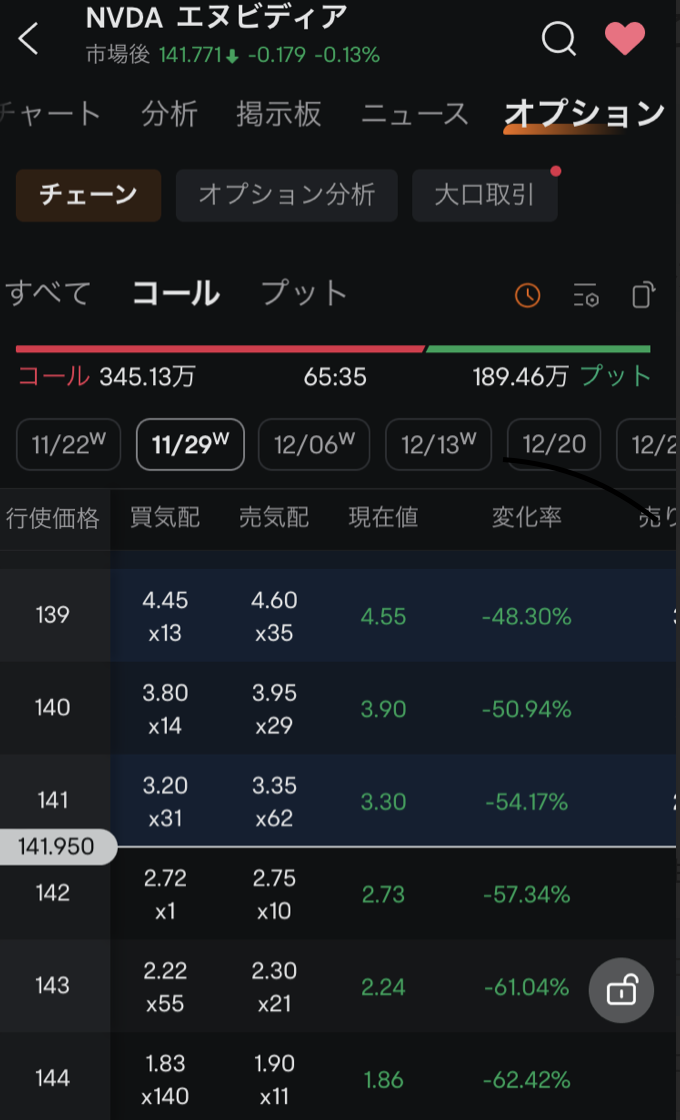
Task: Show すべて options
Action: tap(48, 294)
